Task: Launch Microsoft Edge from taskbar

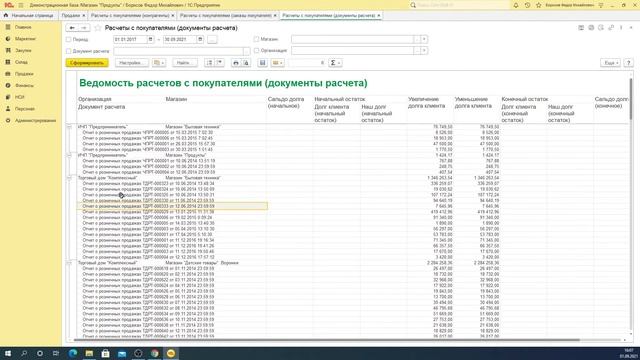Action: (x=73, y=353)
